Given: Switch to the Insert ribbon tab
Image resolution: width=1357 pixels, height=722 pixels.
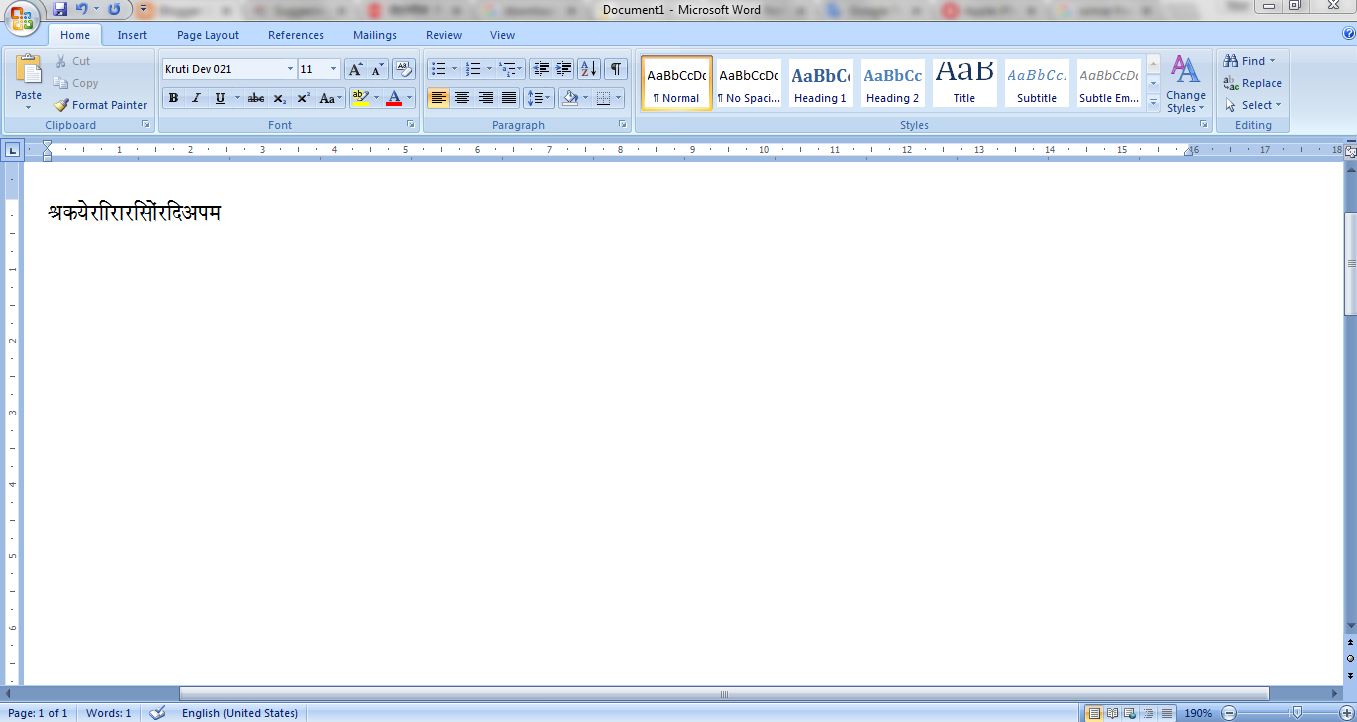Looking at the screenshot, I should pyautogui.click(x=132, y=34).
